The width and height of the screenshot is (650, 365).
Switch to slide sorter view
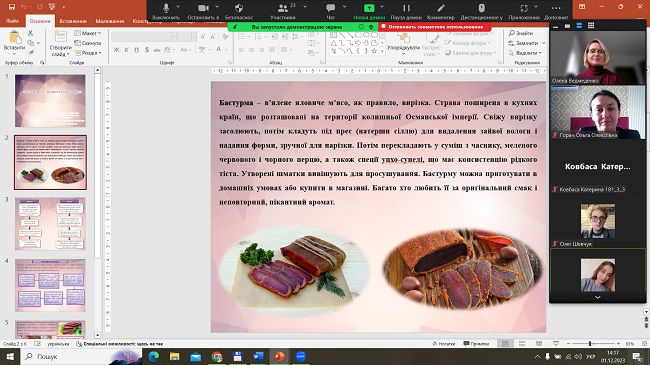pyautogui.click(x=522, y=343)
